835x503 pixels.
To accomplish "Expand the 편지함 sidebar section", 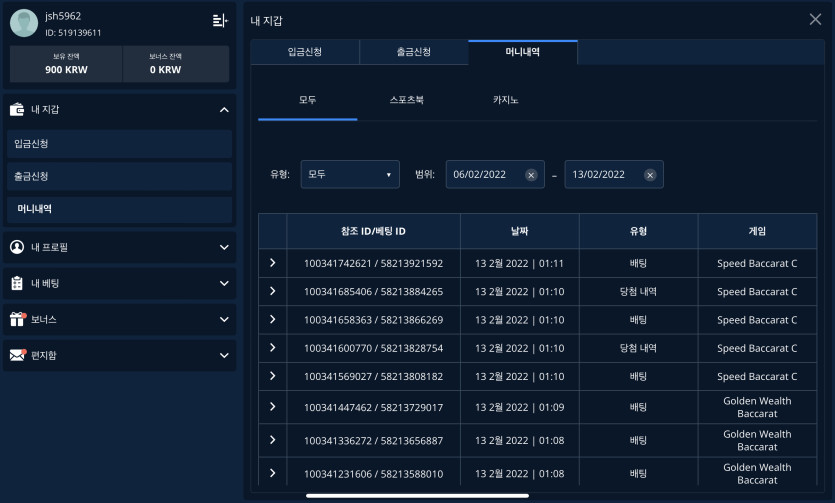I will [x=224, y=355].
